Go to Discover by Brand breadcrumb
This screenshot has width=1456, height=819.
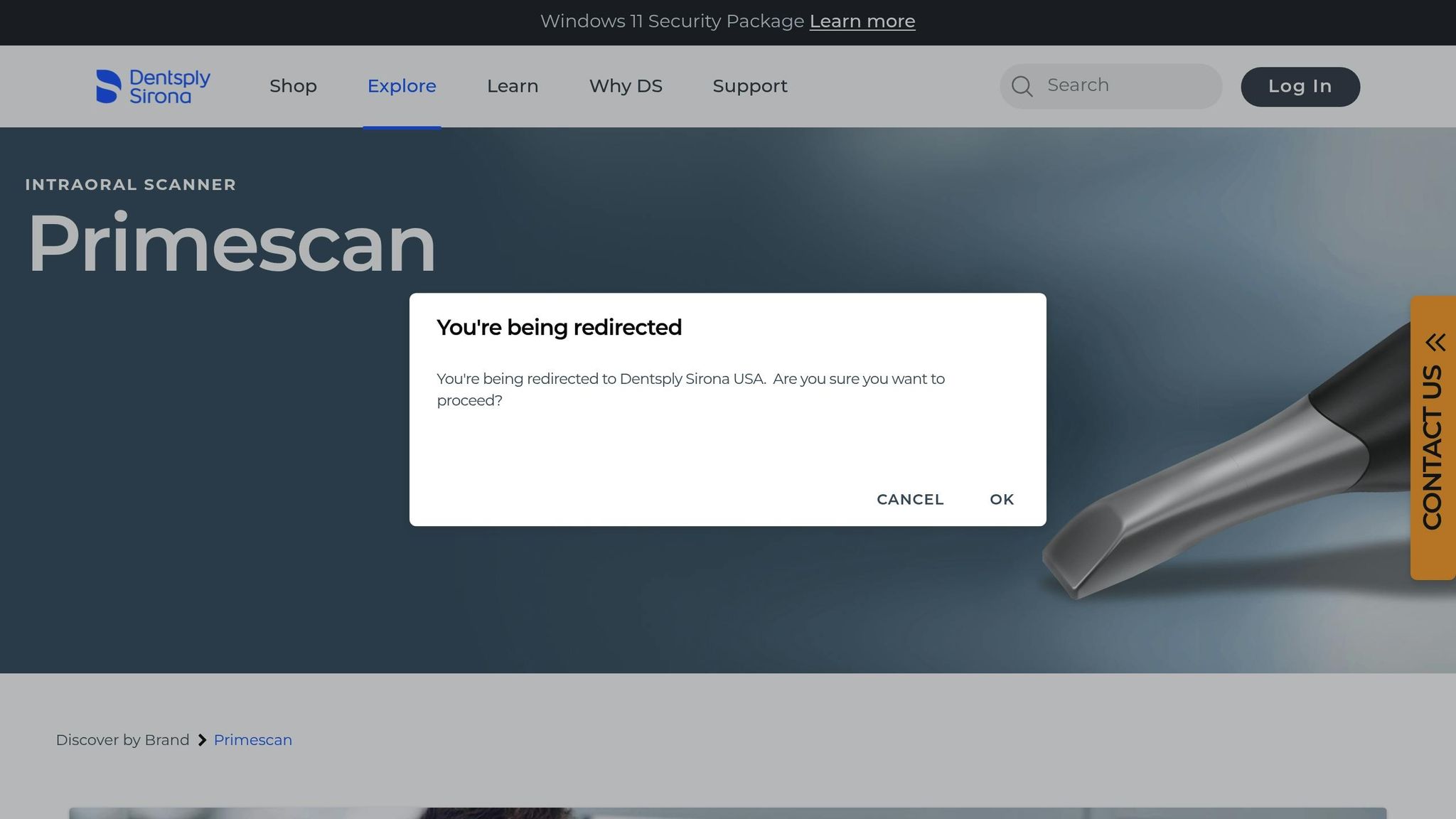pyautogui.click(x=122, y=740)
